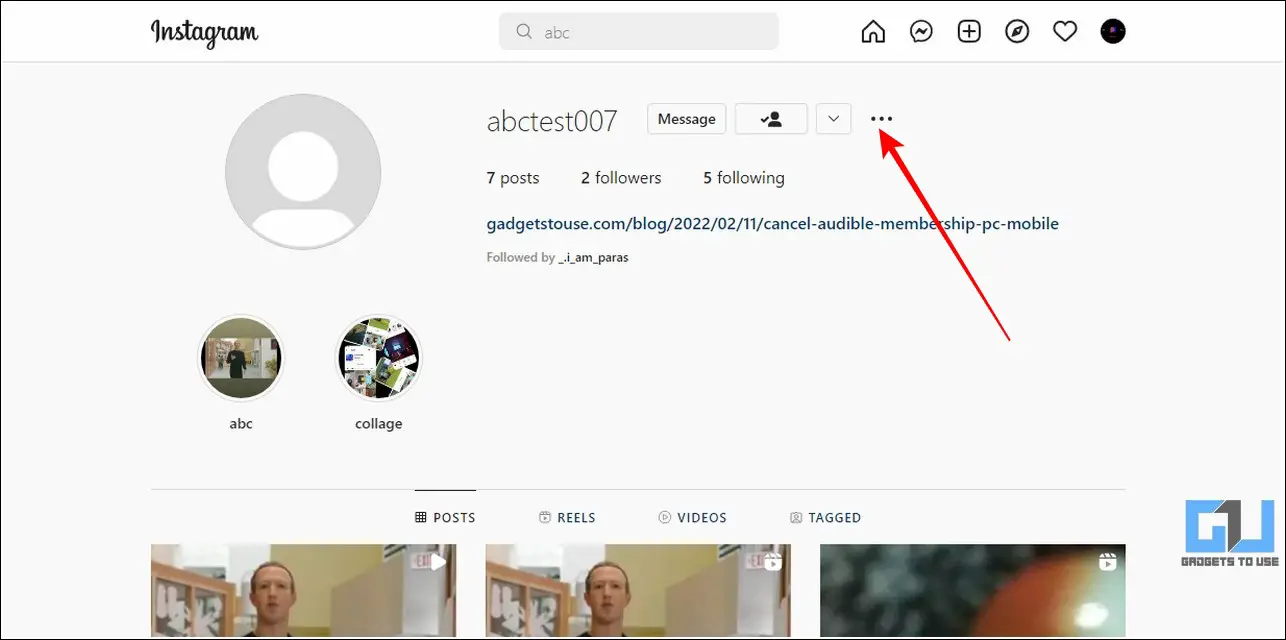The width and height of the screenshot is (1286, 640).
Task: Open Messenger direct messages icon
Action: click(921, 32)
